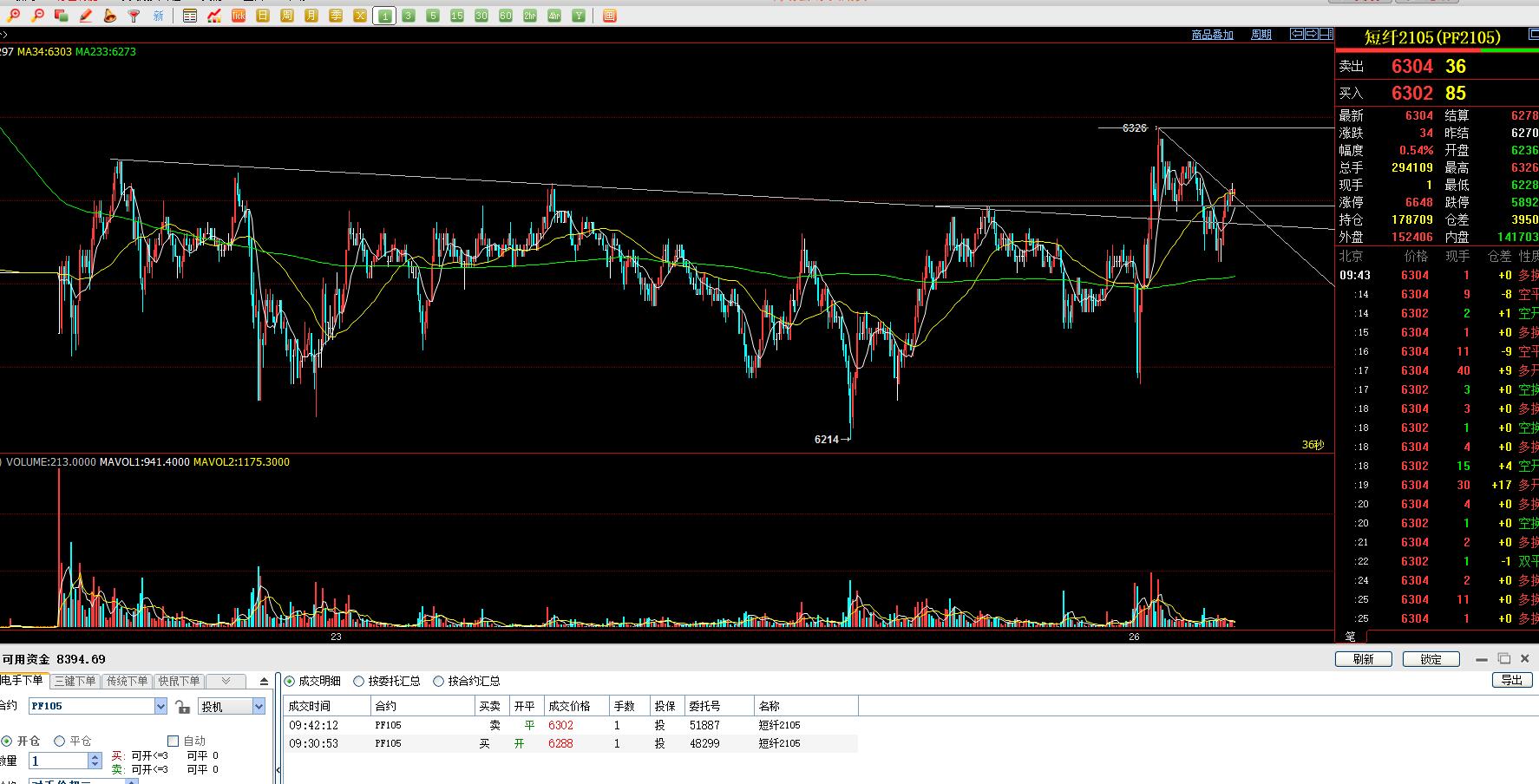The width and height of the screenshot is (1539, 784).
Task: Select the 30-minute period button
Action: tap(481, 16)
